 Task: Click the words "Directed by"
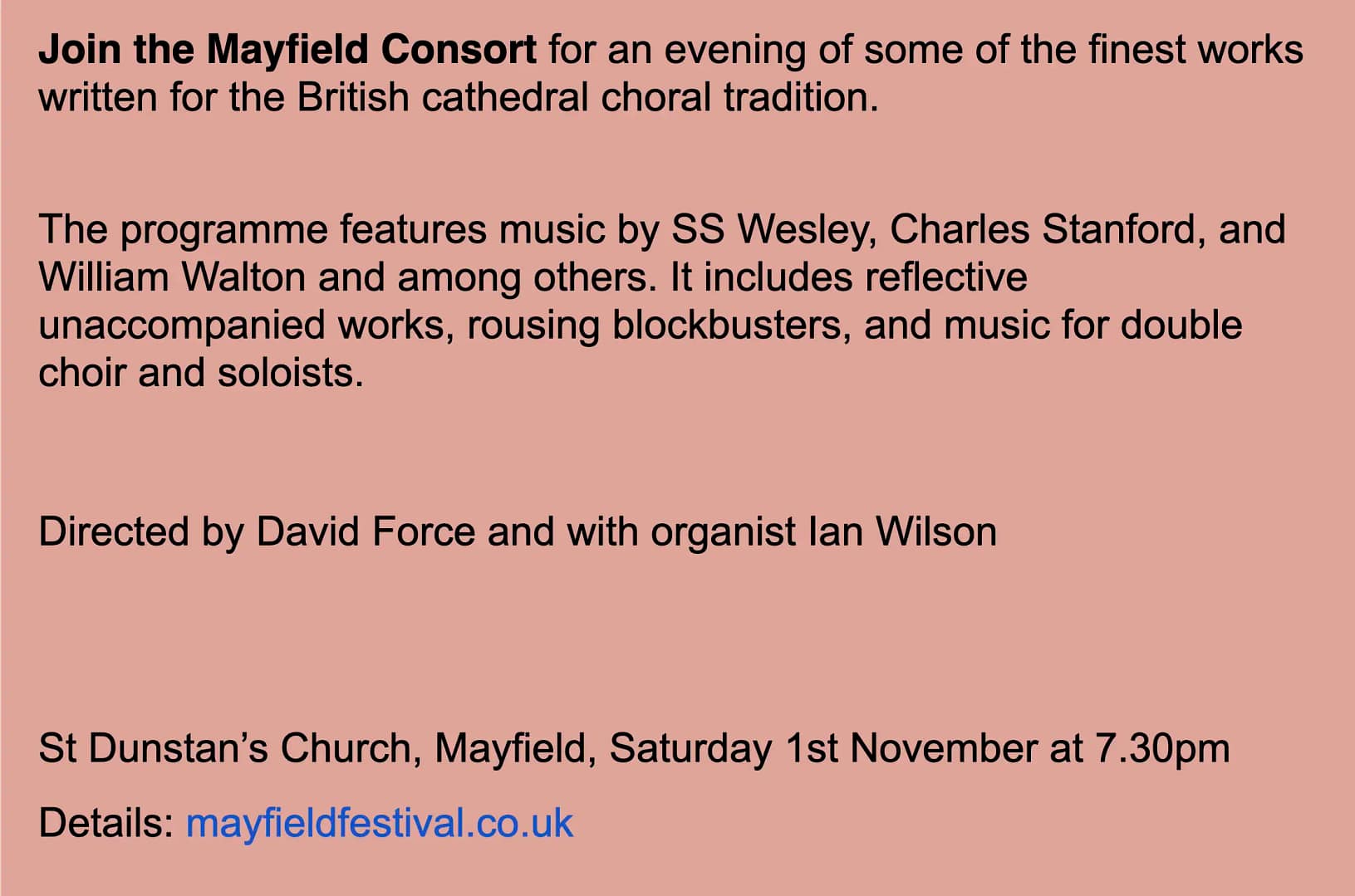(141, 531)
